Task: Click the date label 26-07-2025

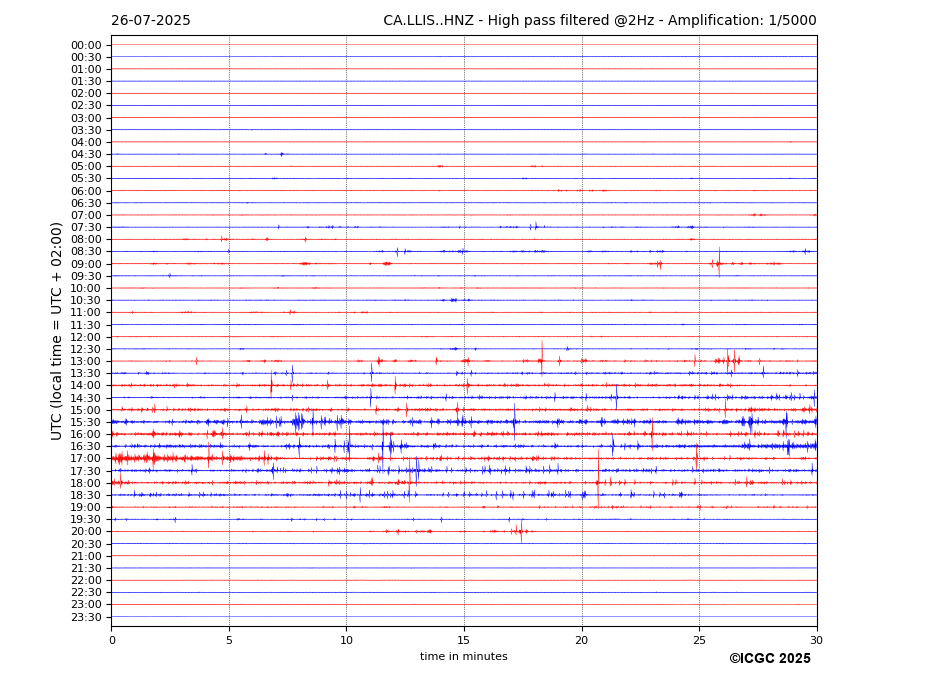Action: (151, 21)
